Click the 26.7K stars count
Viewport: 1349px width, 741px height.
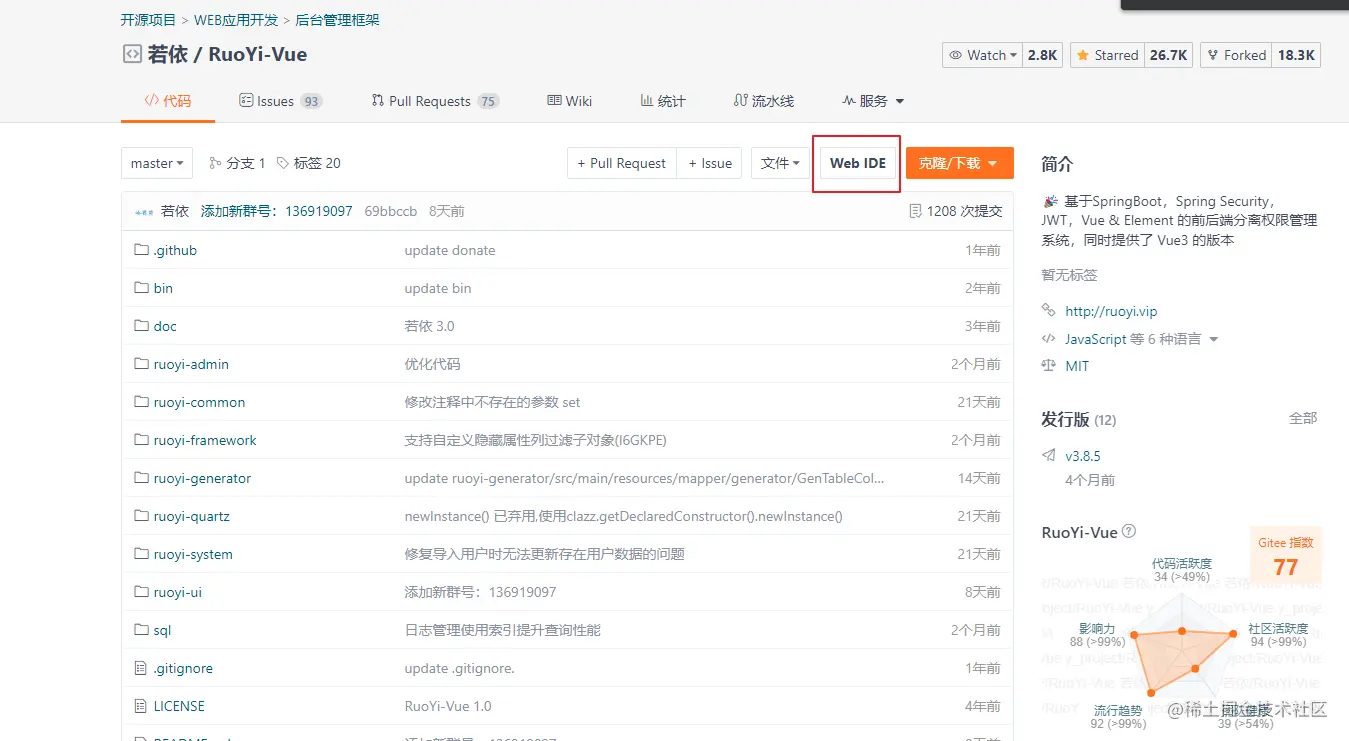1168,55
